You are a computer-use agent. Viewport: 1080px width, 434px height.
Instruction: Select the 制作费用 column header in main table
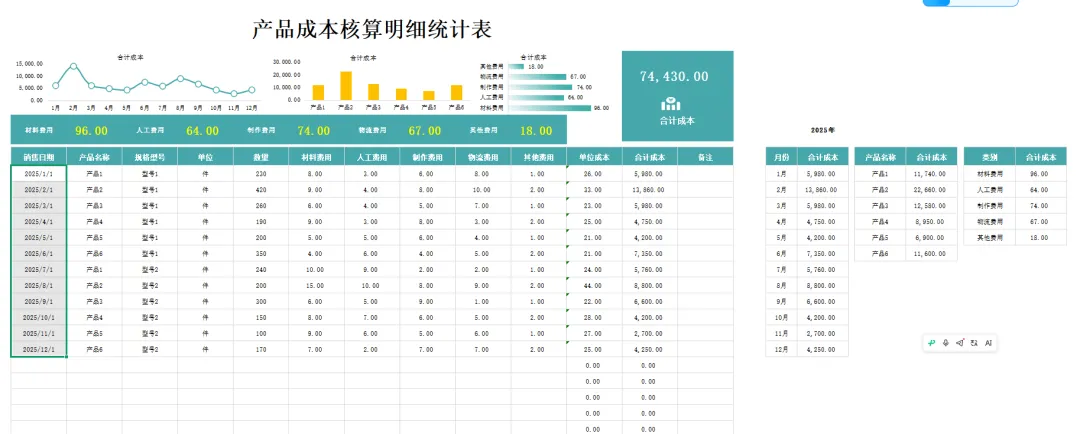[x=427, y=157]
